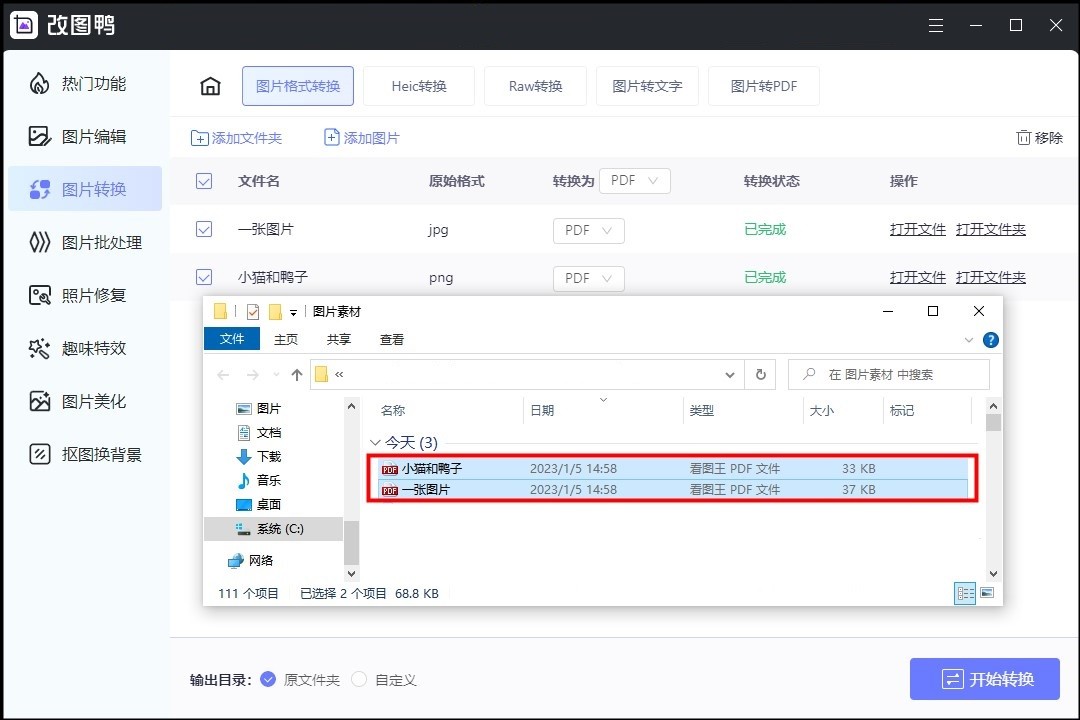Open the PDF format dropdown for 小猫和鸭子
1080x720 pixels.
pos(588,278)
